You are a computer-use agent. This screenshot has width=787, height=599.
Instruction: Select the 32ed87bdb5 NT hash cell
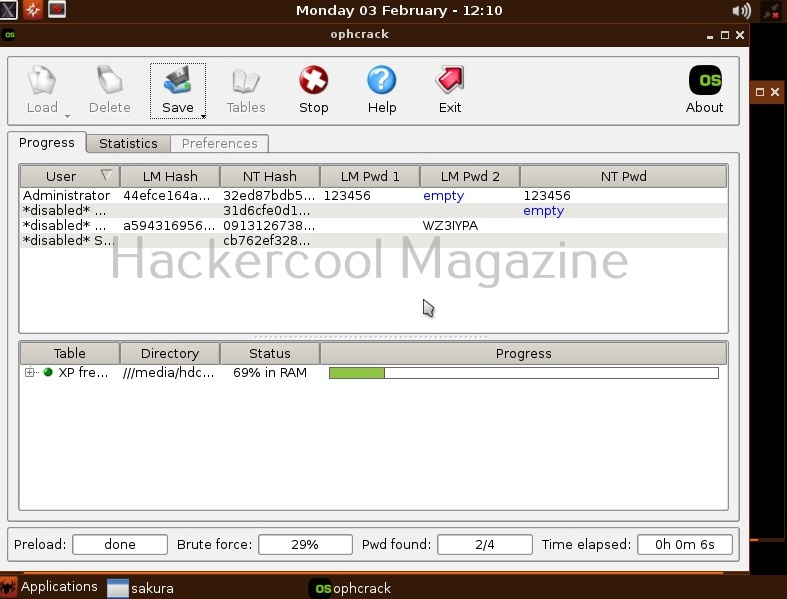point(269,195)
